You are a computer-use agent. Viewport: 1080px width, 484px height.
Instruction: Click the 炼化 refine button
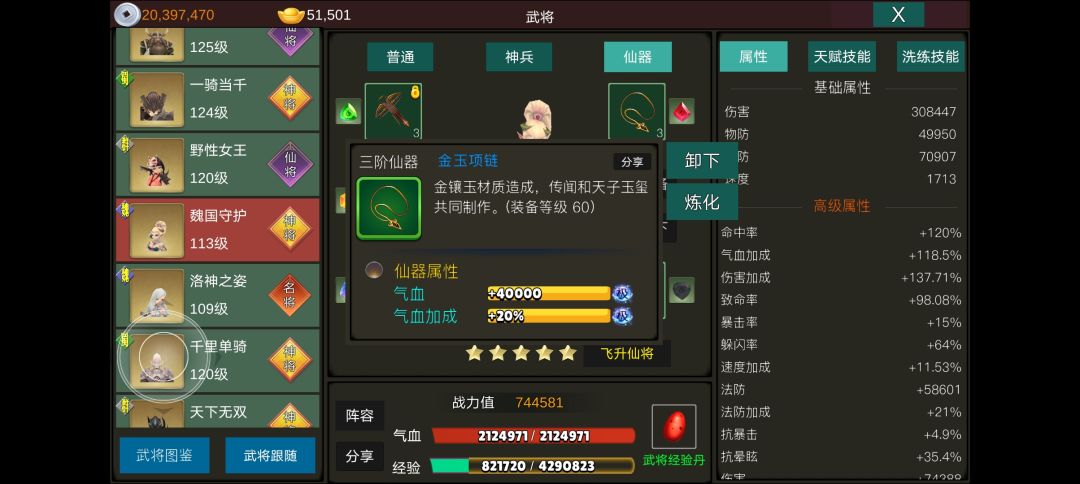pos(702,202)
